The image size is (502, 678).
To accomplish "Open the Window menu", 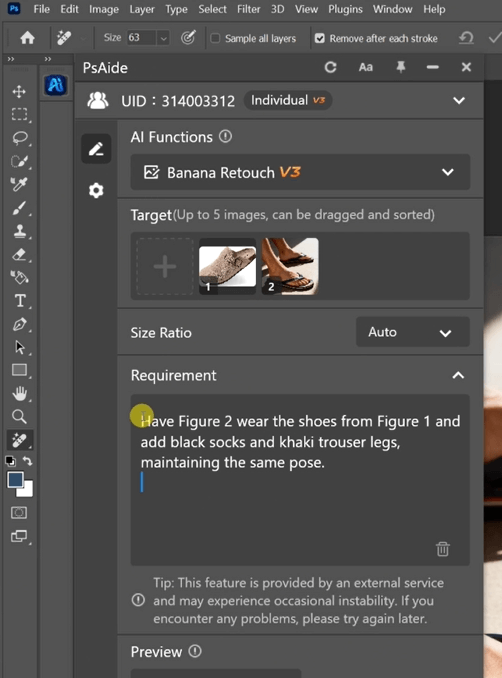I will click(x=392, y=9).
